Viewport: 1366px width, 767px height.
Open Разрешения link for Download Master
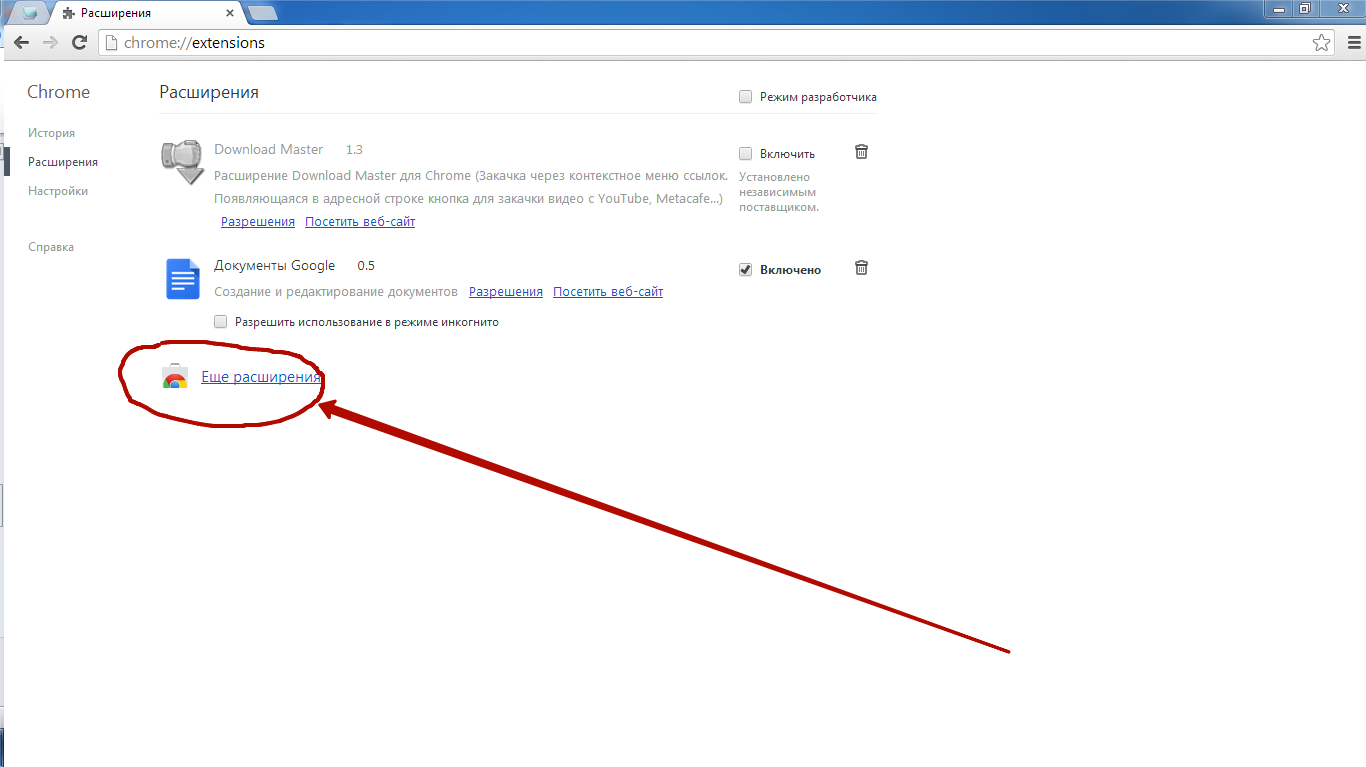[x=258, y=222]
